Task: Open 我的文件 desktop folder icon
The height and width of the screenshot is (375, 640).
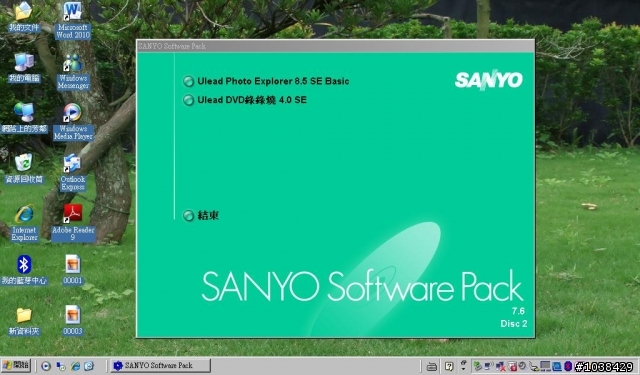Action: click(x=24, y=17)
